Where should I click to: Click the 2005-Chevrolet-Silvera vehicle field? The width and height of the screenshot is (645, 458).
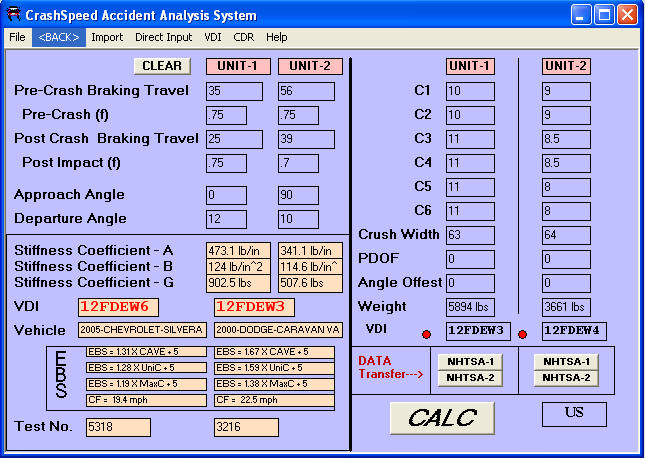click(x=142, y=330)
